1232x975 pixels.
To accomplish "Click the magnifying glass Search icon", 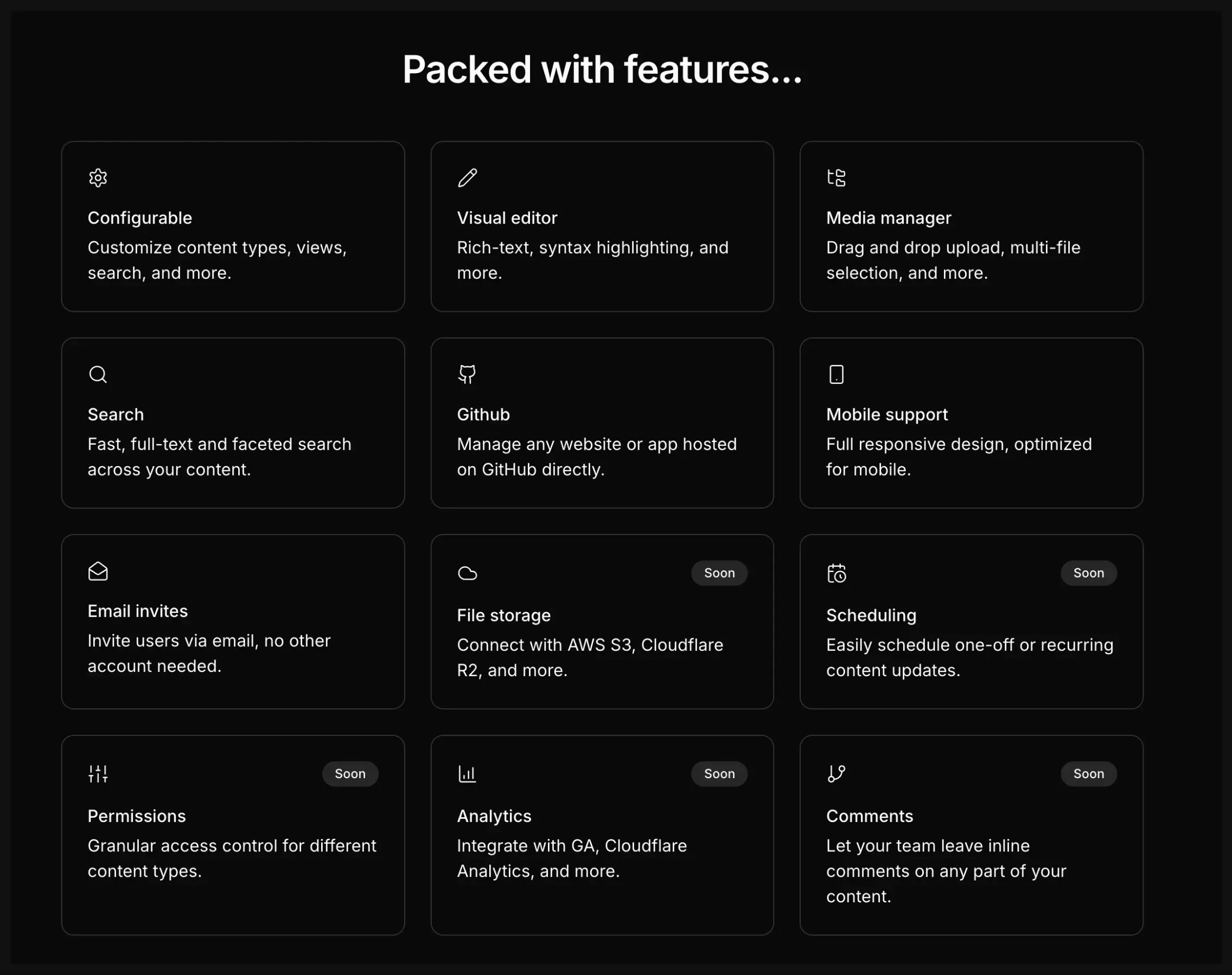I will tap(98, 375).
